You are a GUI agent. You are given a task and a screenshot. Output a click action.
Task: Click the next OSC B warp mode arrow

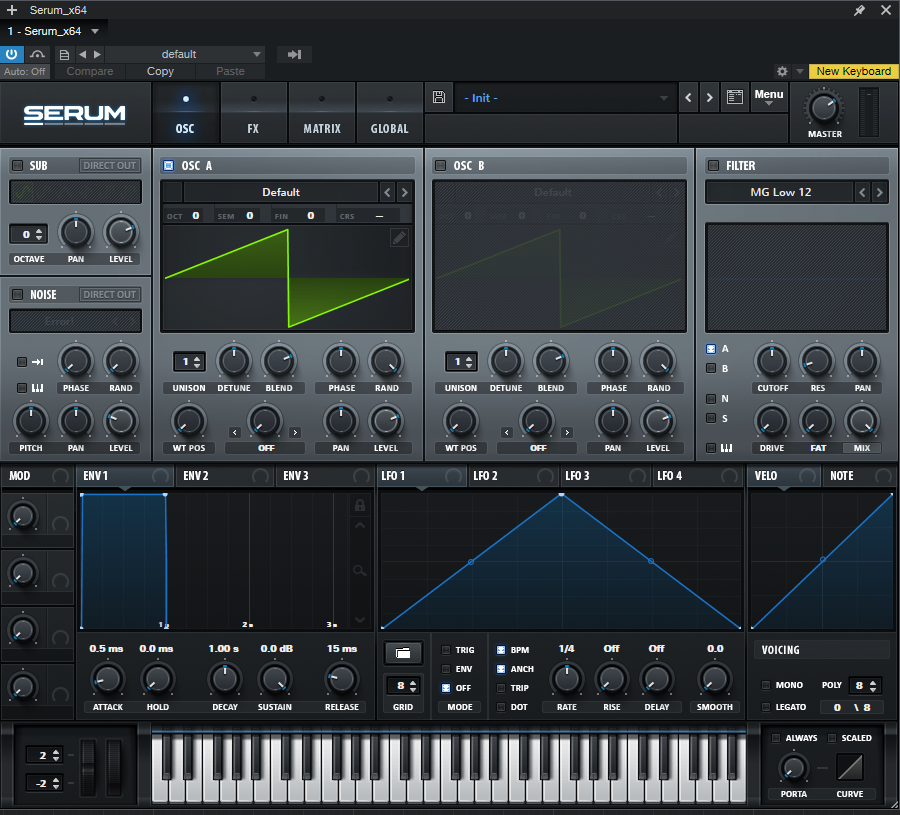coord(567,432)
